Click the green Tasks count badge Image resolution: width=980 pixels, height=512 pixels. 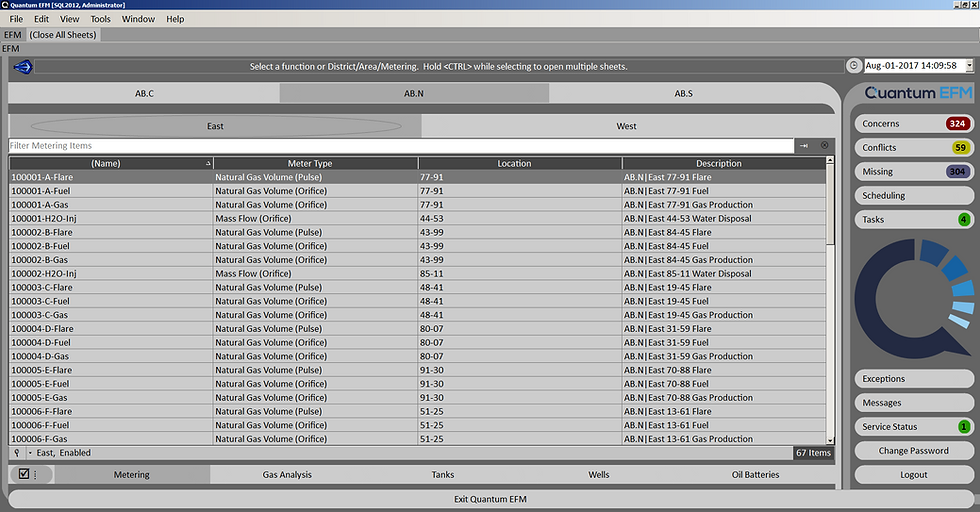(x=963, y=219)
